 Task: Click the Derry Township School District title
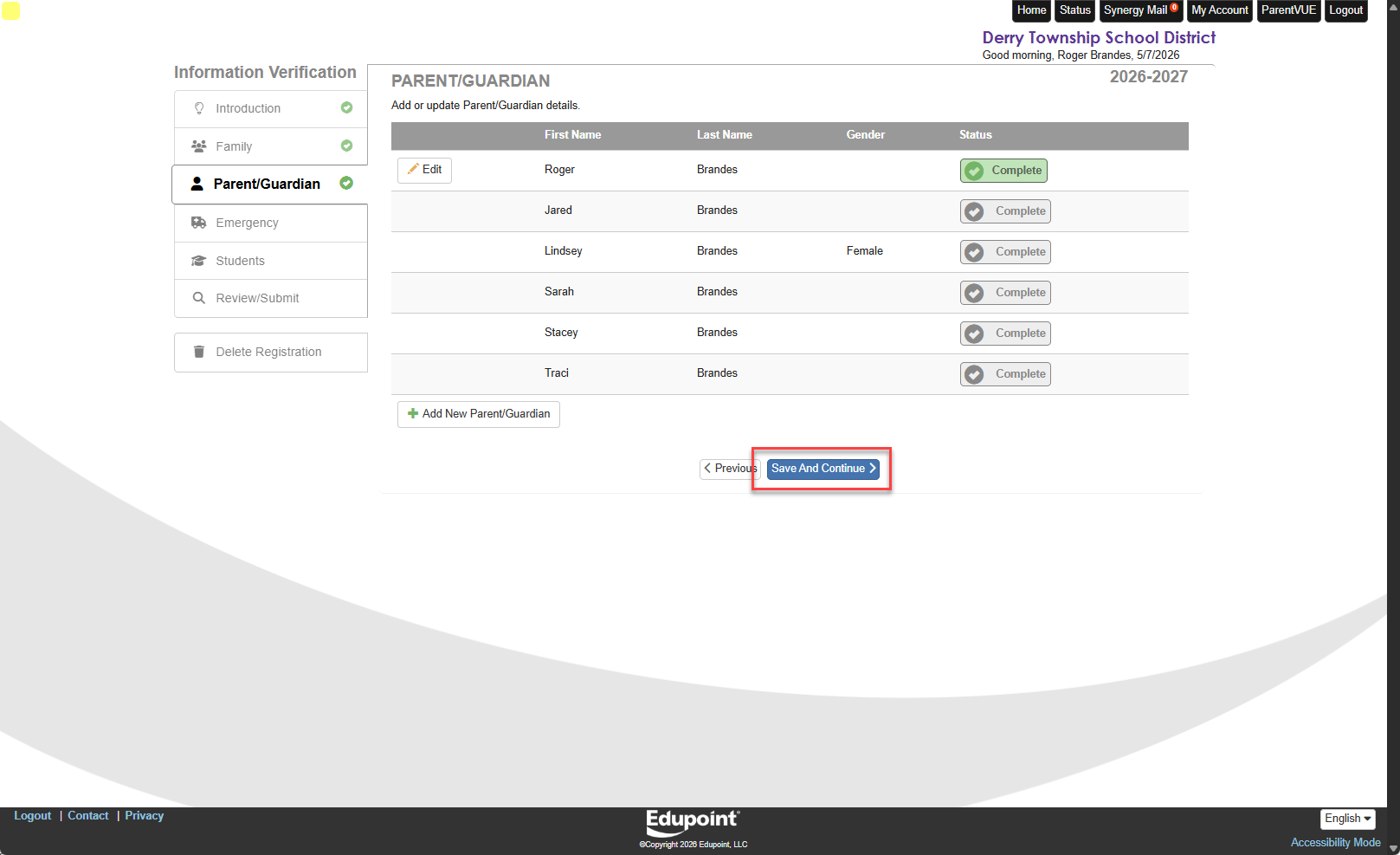(x=1099, y=37)
